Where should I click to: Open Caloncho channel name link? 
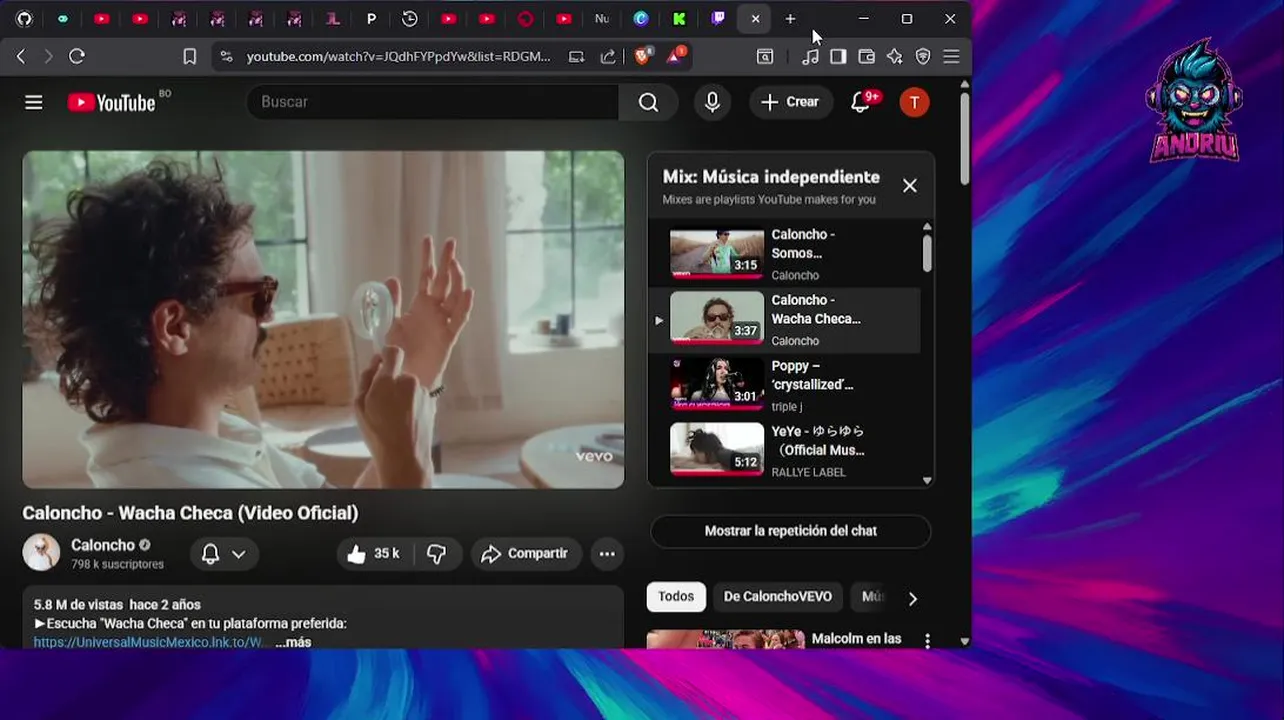(x=103, y=545)
